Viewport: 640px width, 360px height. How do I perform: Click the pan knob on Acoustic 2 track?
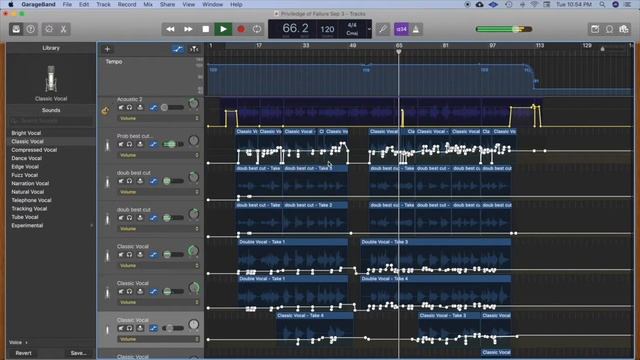[x=193, y=104]
